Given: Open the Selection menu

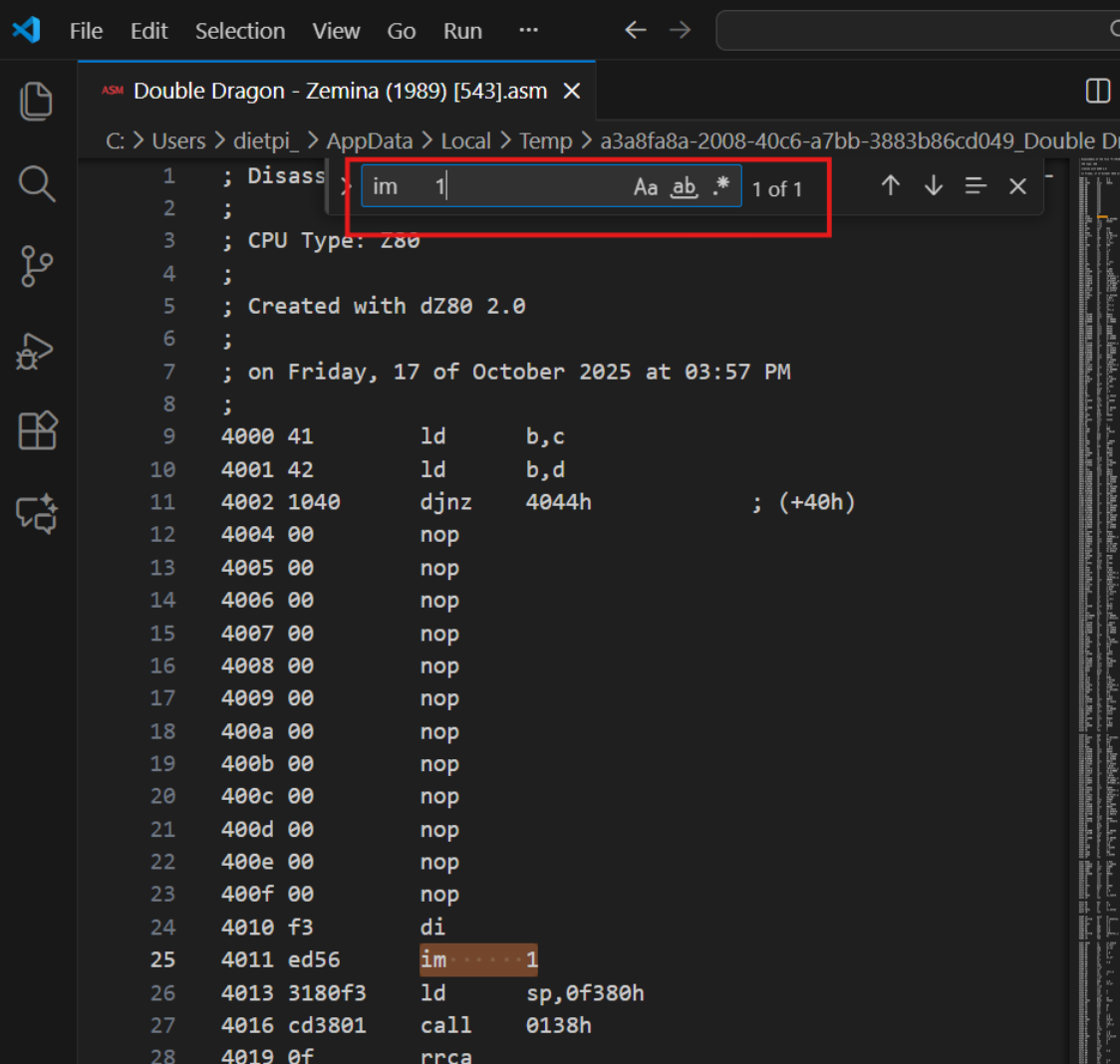Looking at the screenshot, I should point(240,31).
